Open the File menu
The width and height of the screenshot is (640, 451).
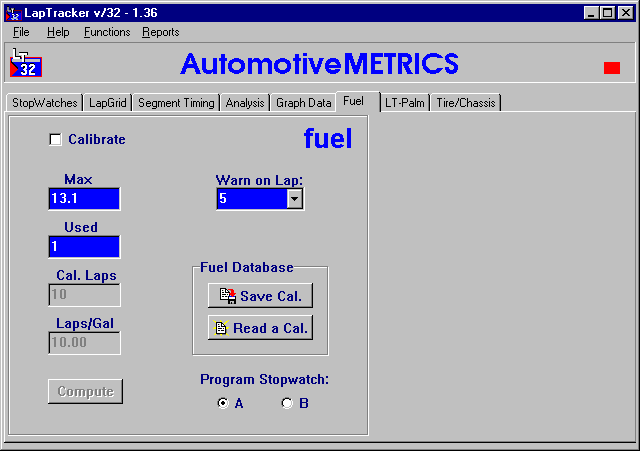click(21, 32)
